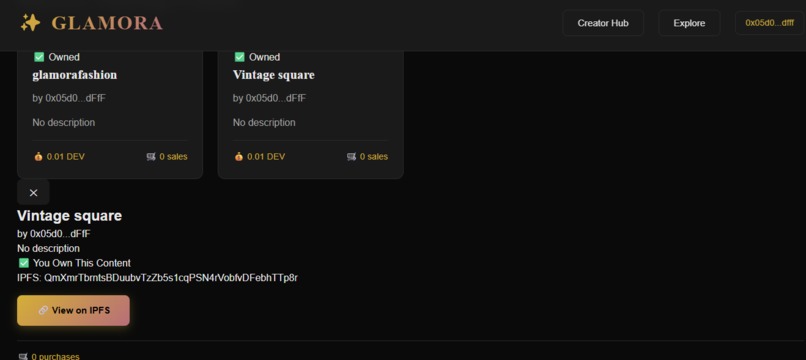Viewport: 806px width, 360px height.
Task: Click the link icon in View on IPFS
Action: (43, 310)
